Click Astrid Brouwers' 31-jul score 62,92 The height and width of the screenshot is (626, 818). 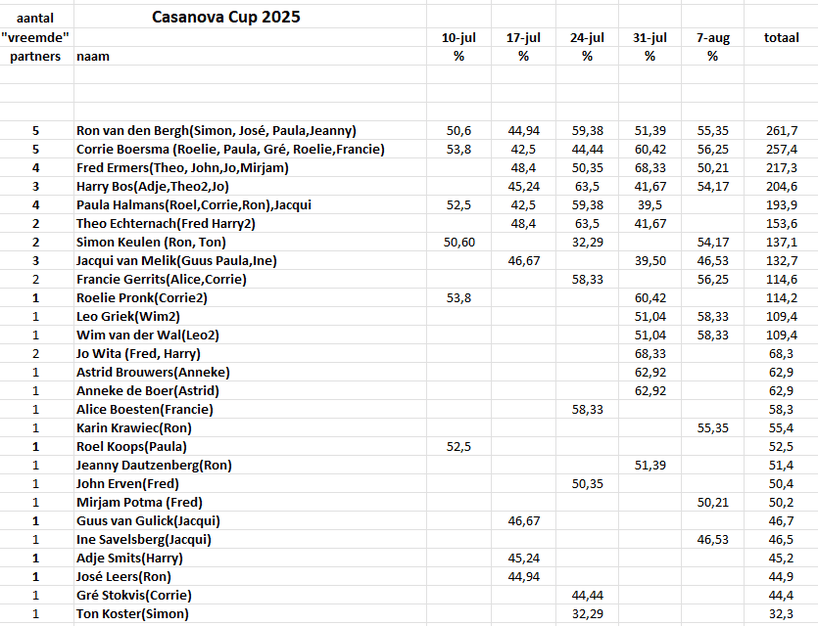point(650,372)
